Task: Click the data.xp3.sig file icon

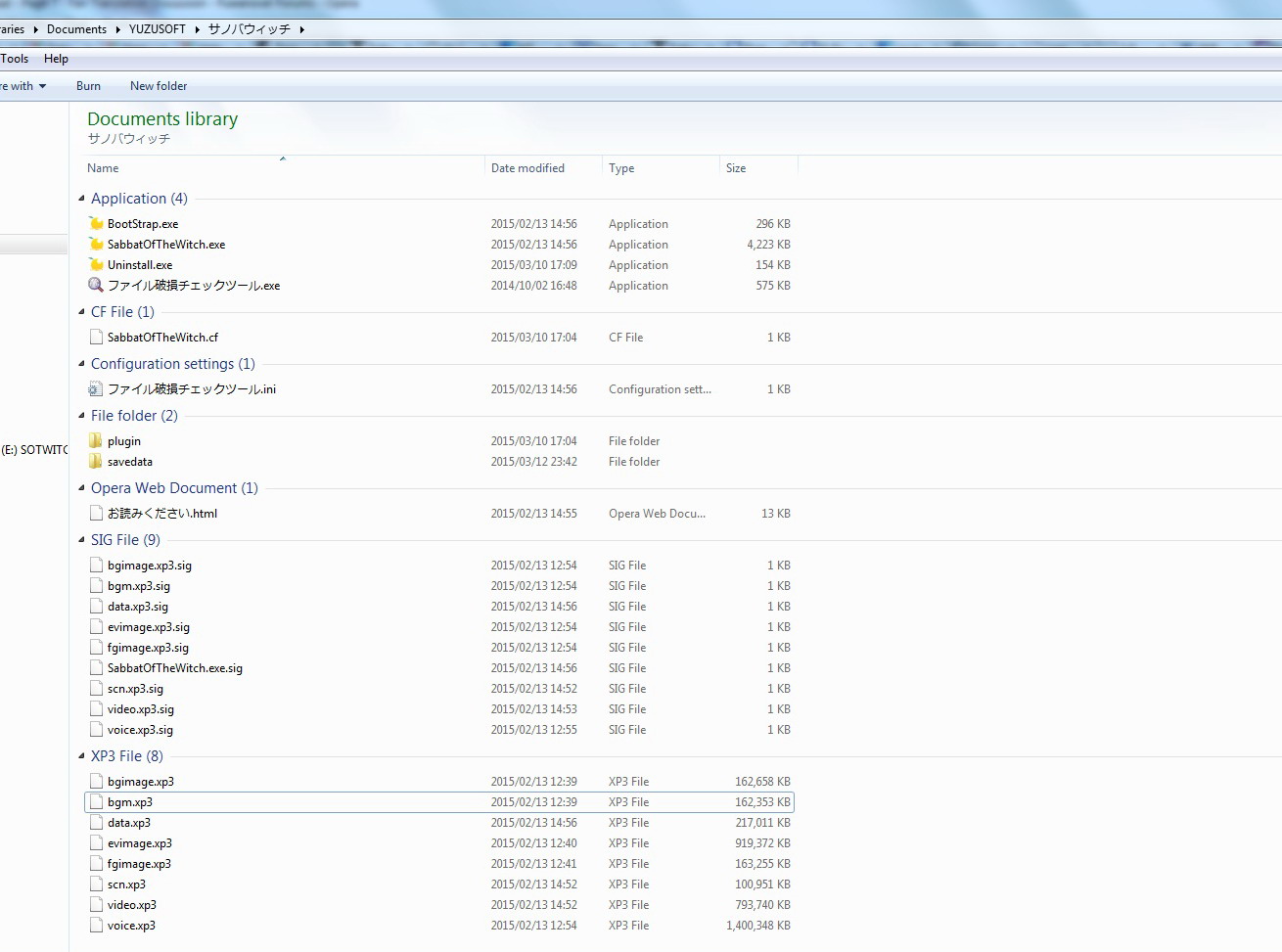Action: 96,606
